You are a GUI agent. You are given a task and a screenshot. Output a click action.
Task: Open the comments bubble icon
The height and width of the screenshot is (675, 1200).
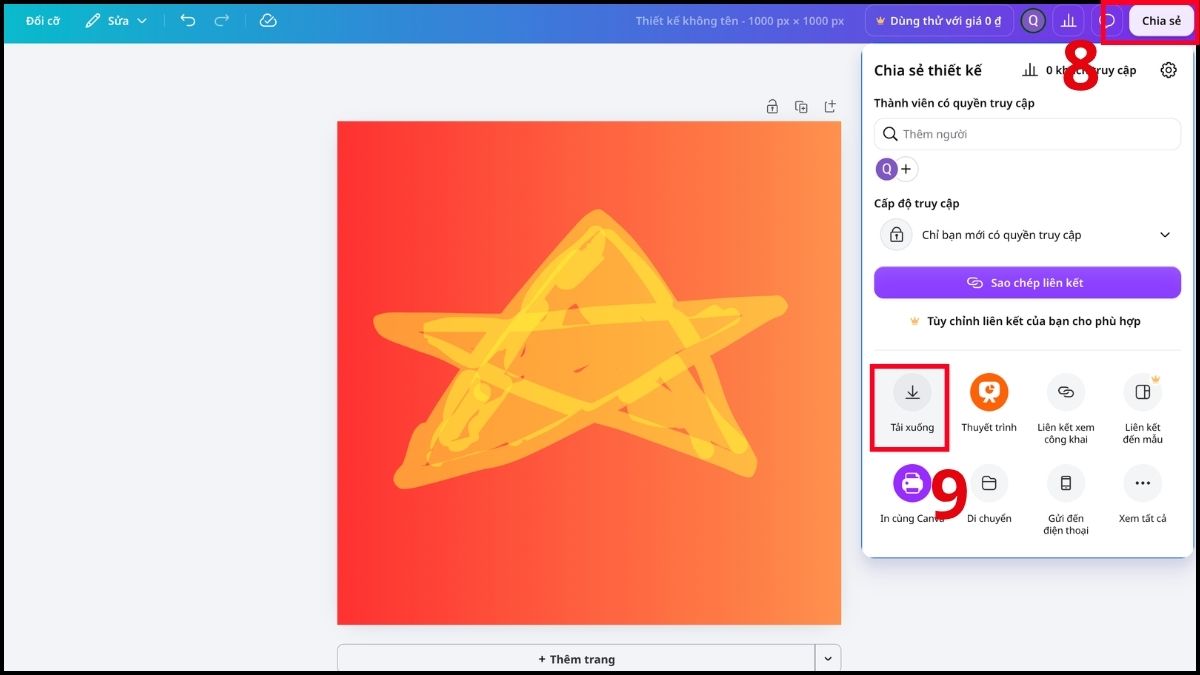(x=1107, y=20)
